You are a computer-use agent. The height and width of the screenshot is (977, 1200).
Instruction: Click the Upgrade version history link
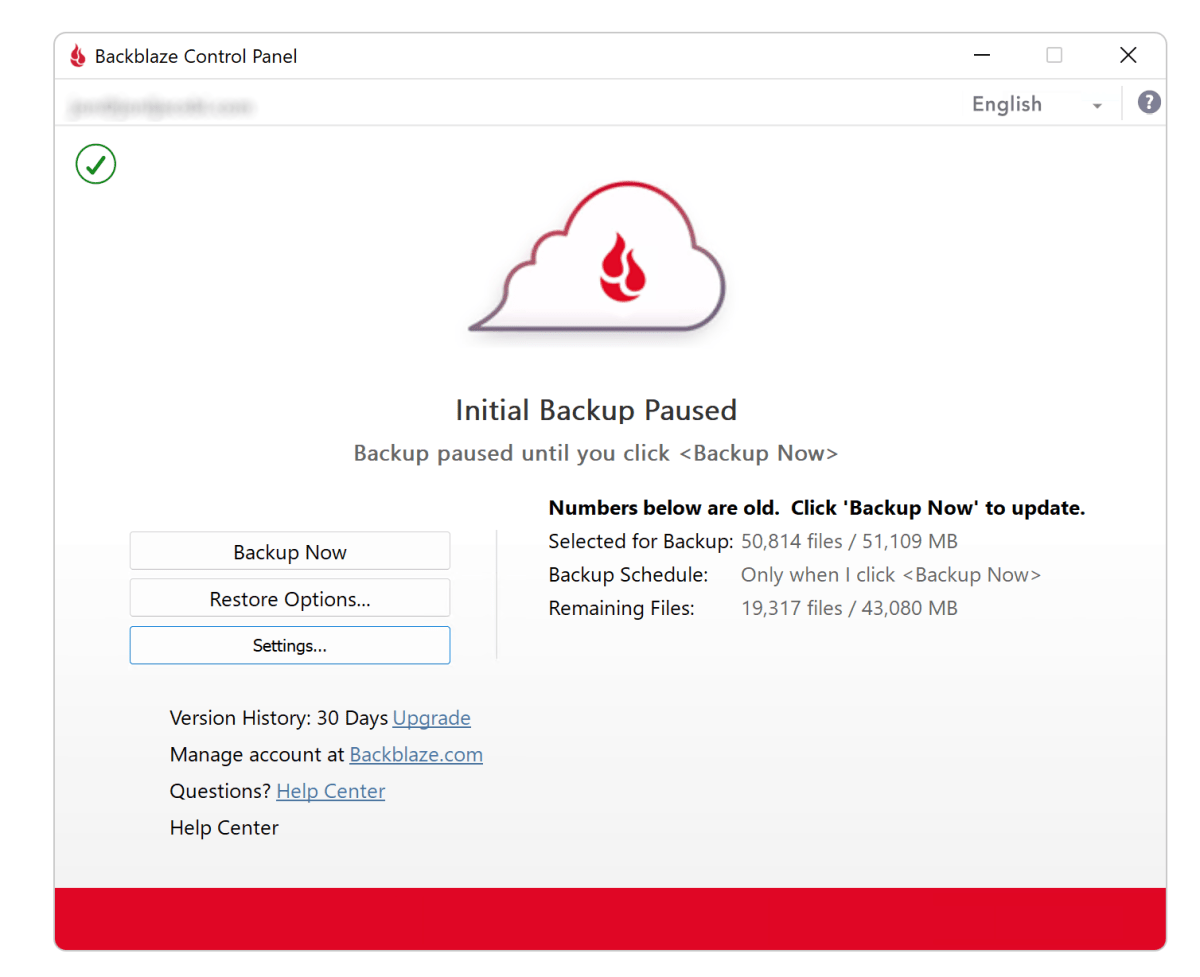coord(432,718)
